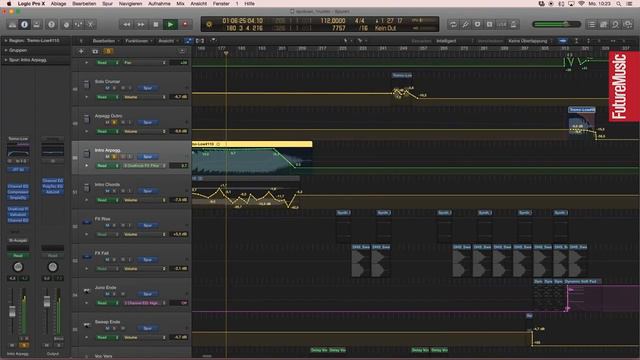Fast forward the transport
The image size is (640, 360).
[x=141, y=24]
